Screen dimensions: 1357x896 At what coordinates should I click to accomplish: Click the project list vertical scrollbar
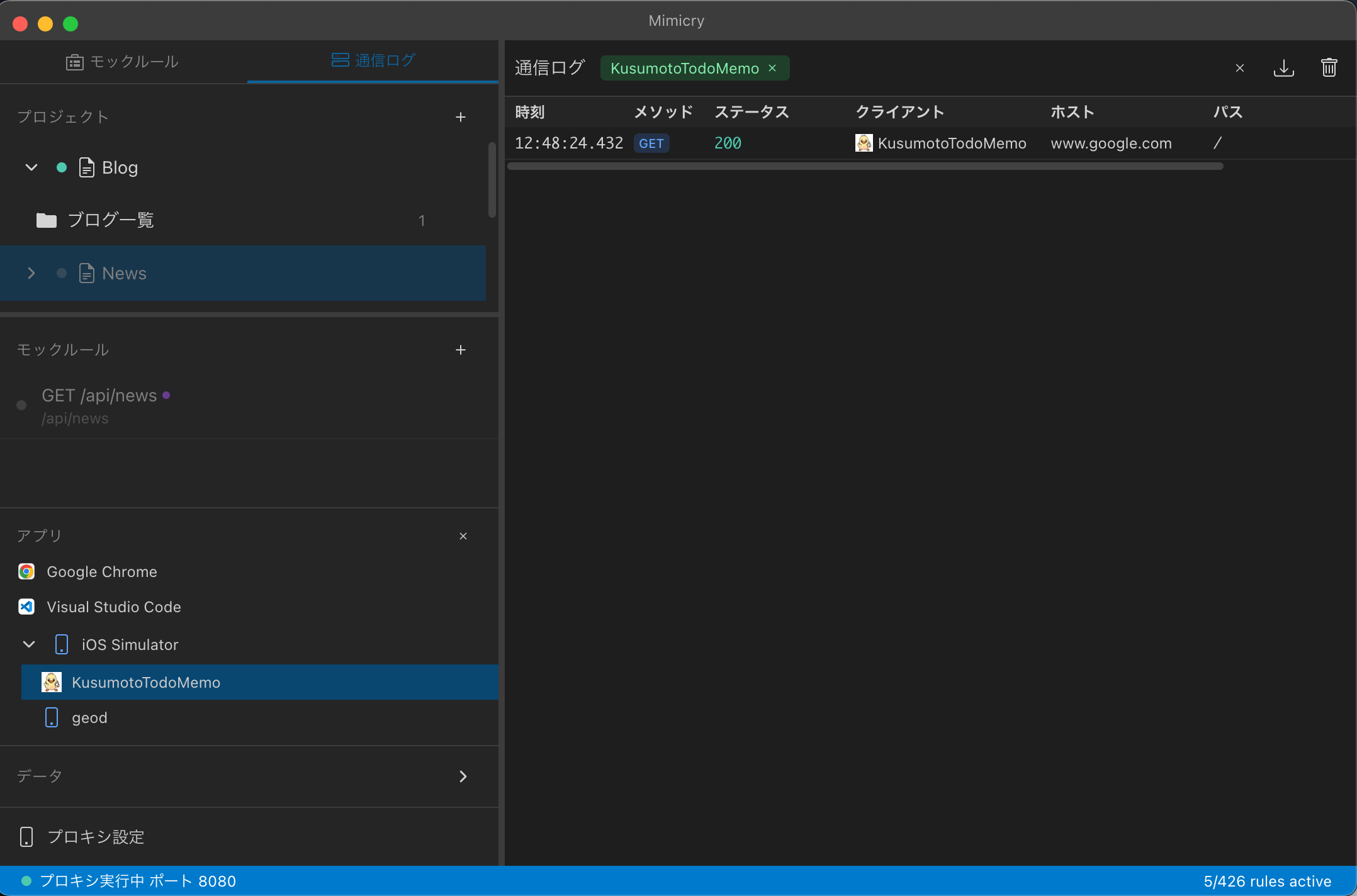(492, 180)
